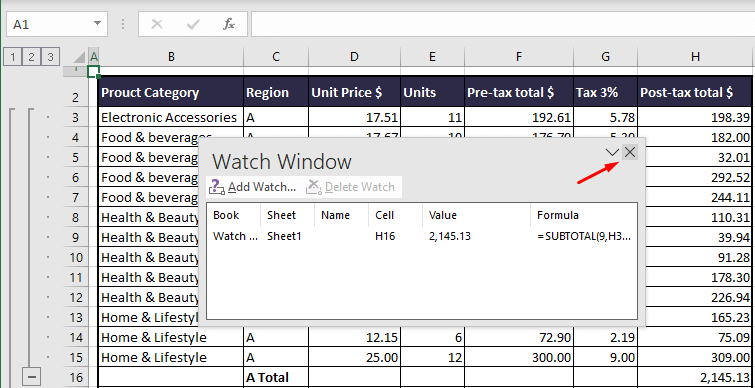Viewport: 755px width, 388px height.
Task: Click Add Watch in Watch Window
Action: point(252,187)
